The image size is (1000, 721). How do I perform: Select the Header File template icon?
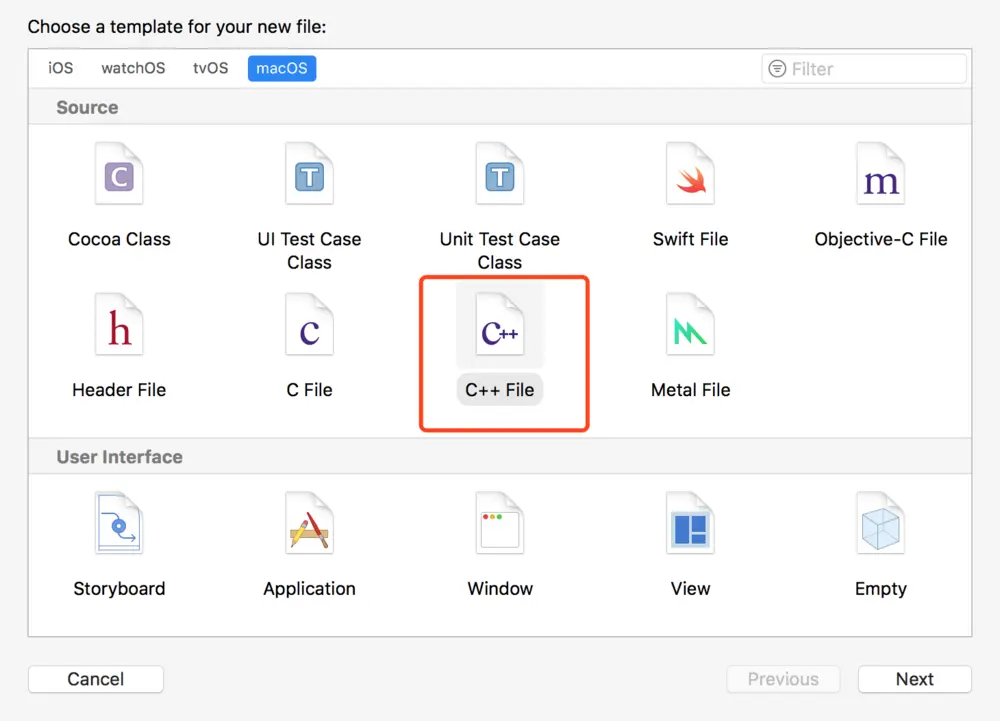pyautogui.click(x=119, y=328)
